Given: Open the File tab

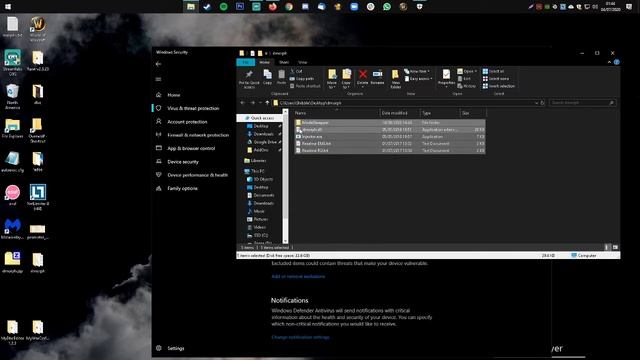Looking at the screenshot, I should (x=246, y=62).
